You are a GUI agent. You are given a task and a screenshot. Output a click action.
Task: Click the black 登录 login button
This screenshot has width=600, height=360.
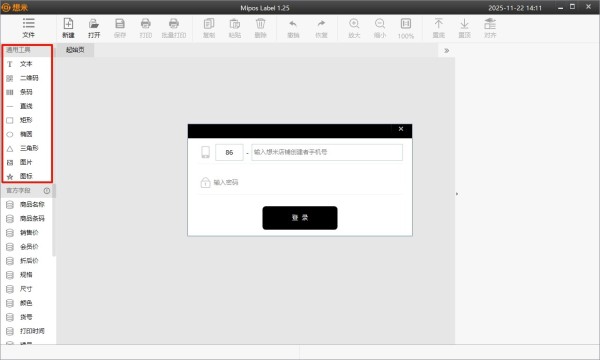click(x=300, y=218)
